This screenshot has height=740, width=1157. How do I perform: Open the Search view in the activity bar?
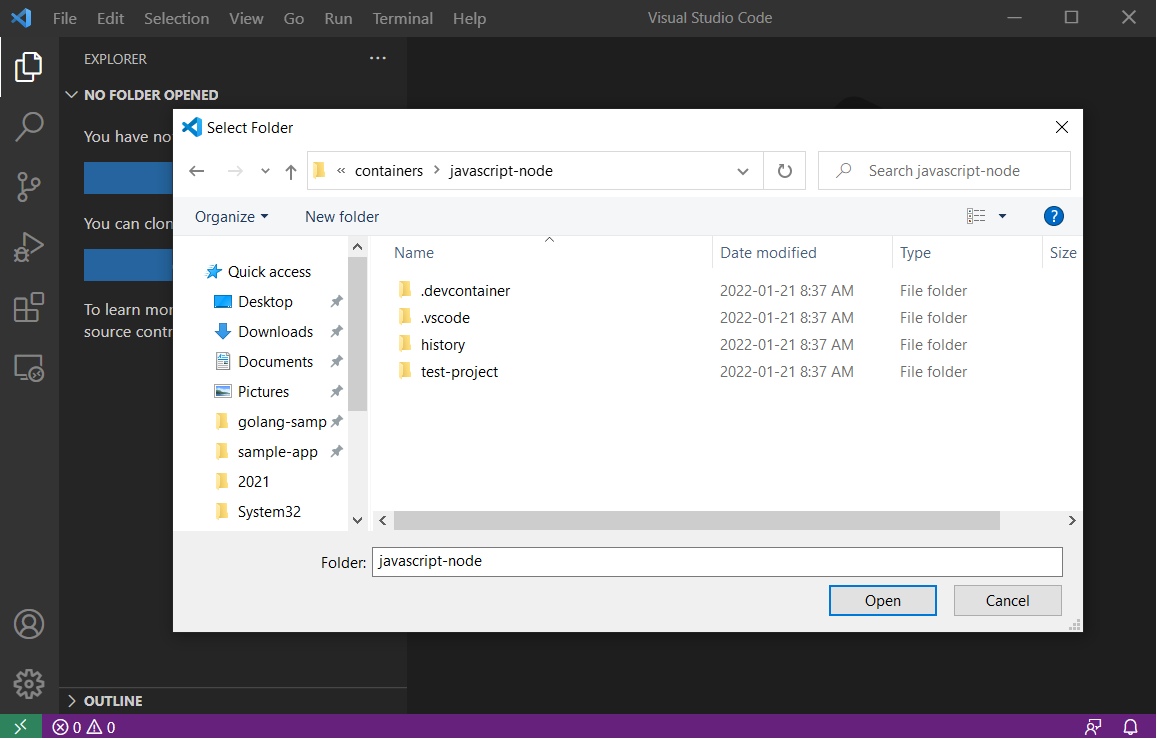pos(28,126)
